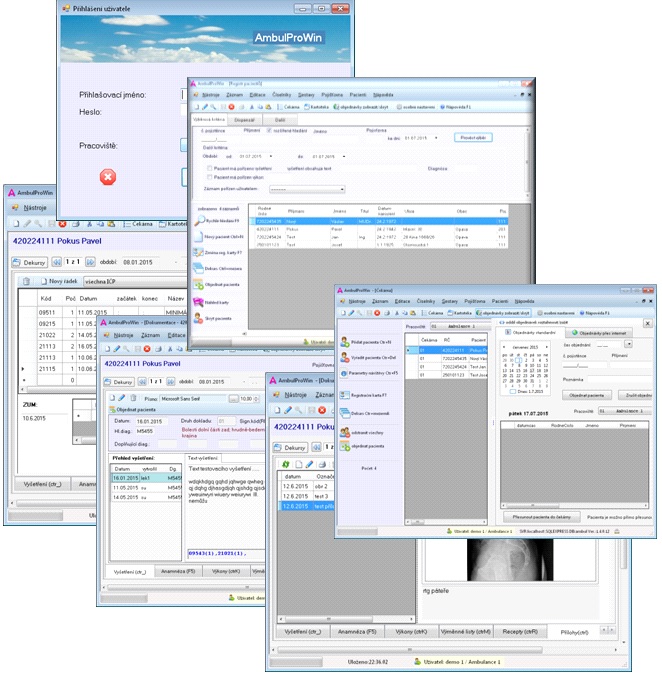662x673 pixels.
Task: Open Recepty (ctrlR) tab in front Dokumentace
Action: click(520, 632)
